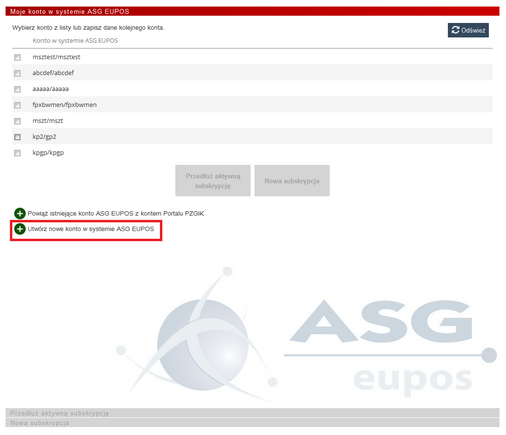Tick the kpgp/kpgp account checkbox
Viewport: 506px width, 435px height.
tap(17, 153)
